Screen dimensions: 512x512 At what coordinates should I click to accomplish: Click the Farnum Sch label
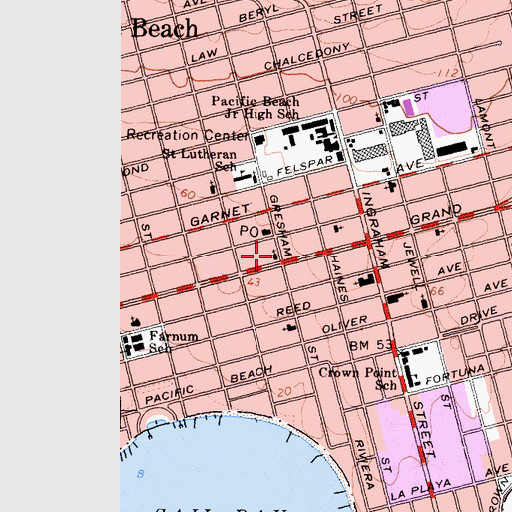[174, 342]
